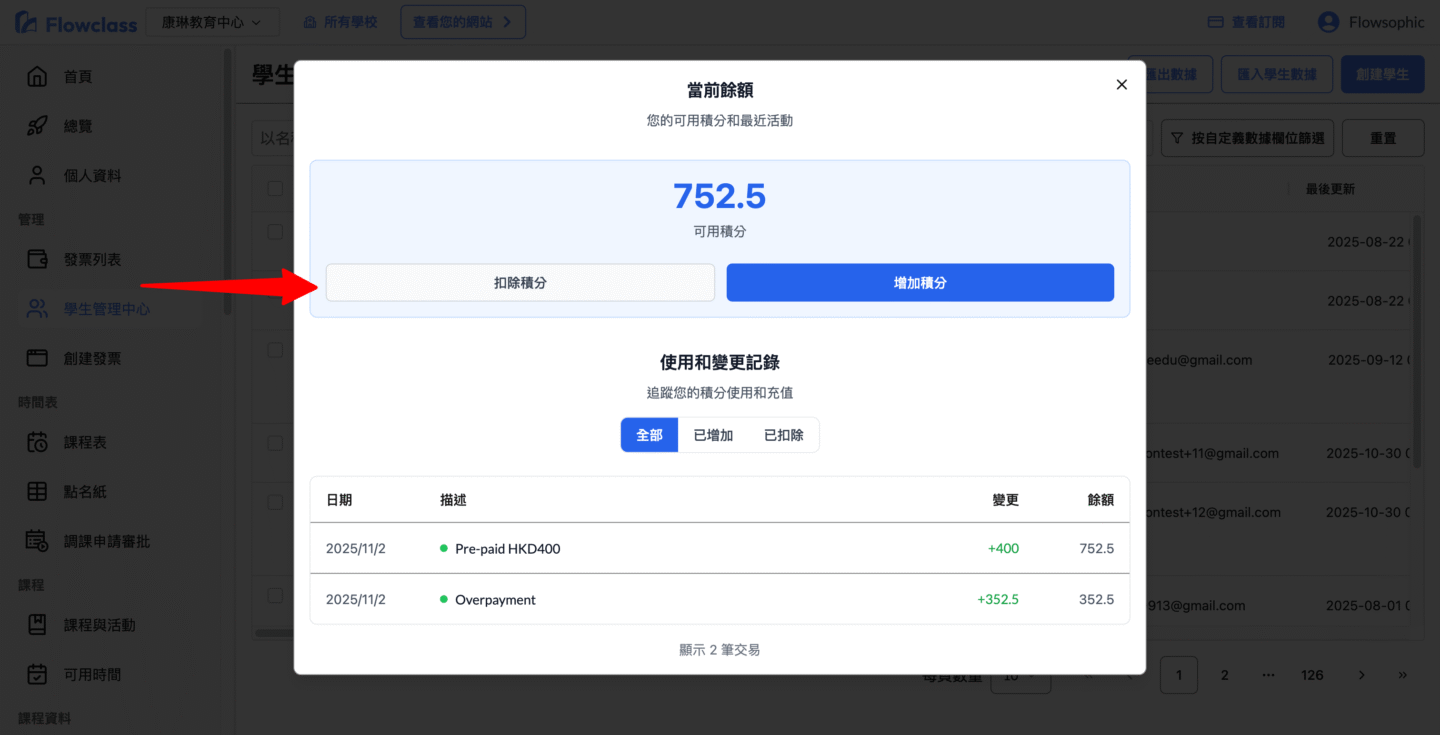Switch to the 已增加 tab
This screenshot has width=1440, height=735.
click(713, 435)
